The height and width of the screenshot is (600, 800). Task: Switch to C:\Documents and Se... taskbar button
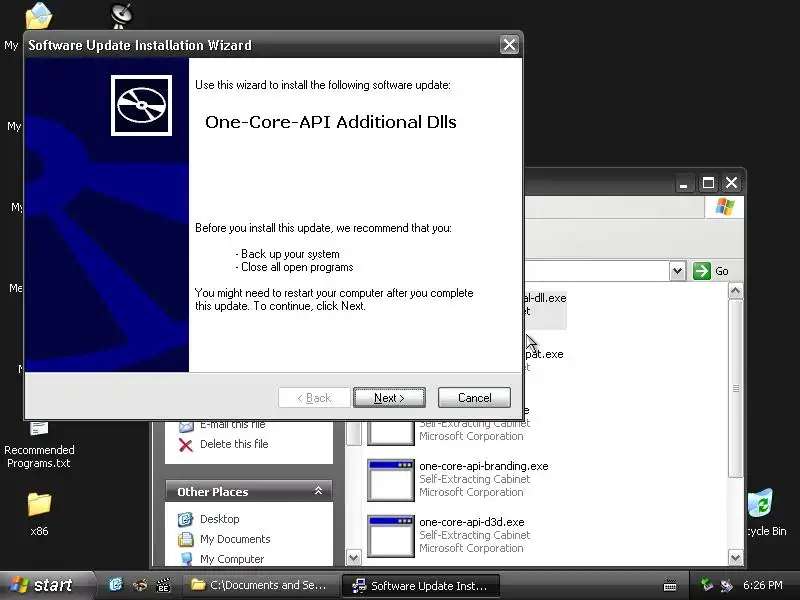click(261, 585)
